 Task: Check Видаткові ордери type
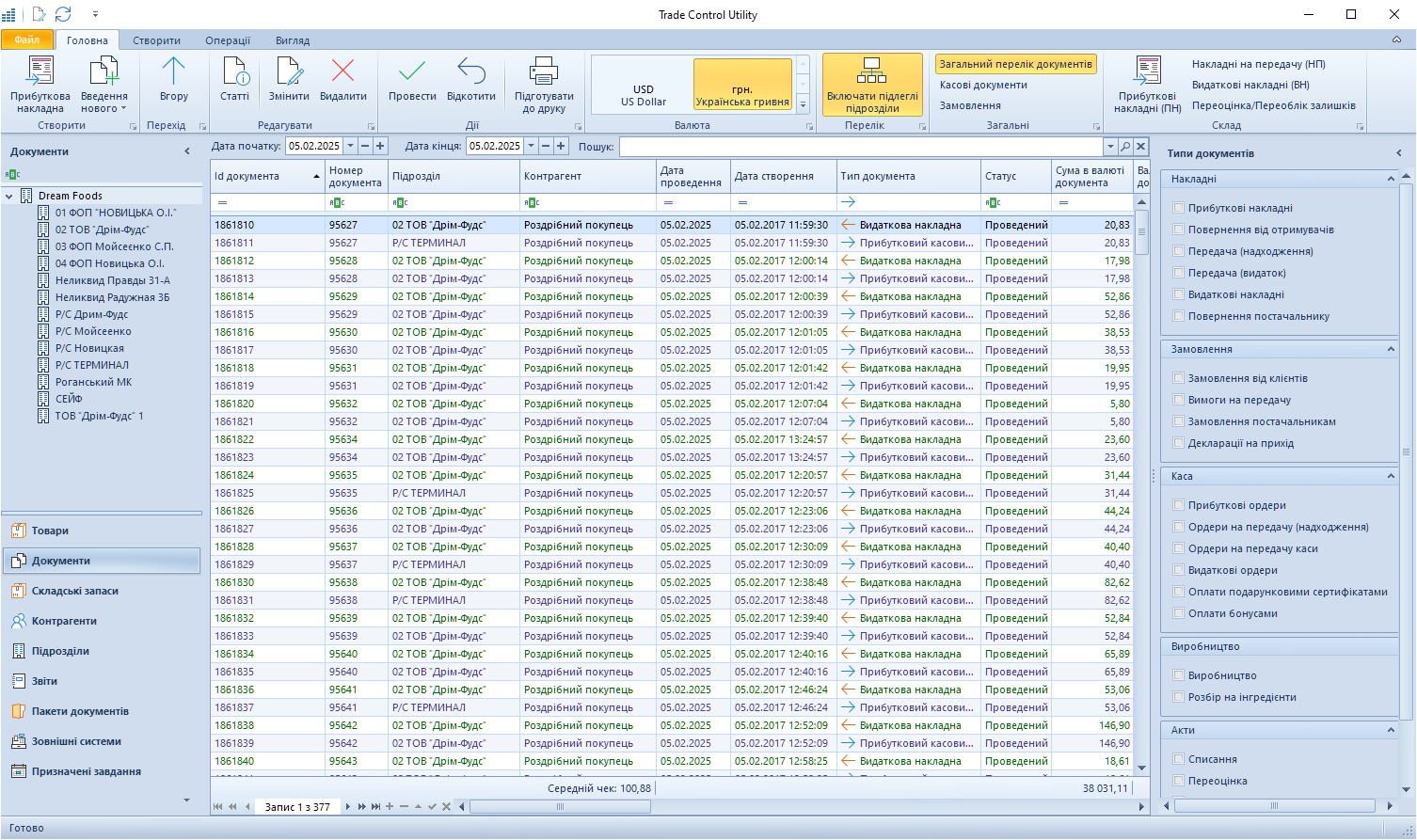click(1179, 570)
